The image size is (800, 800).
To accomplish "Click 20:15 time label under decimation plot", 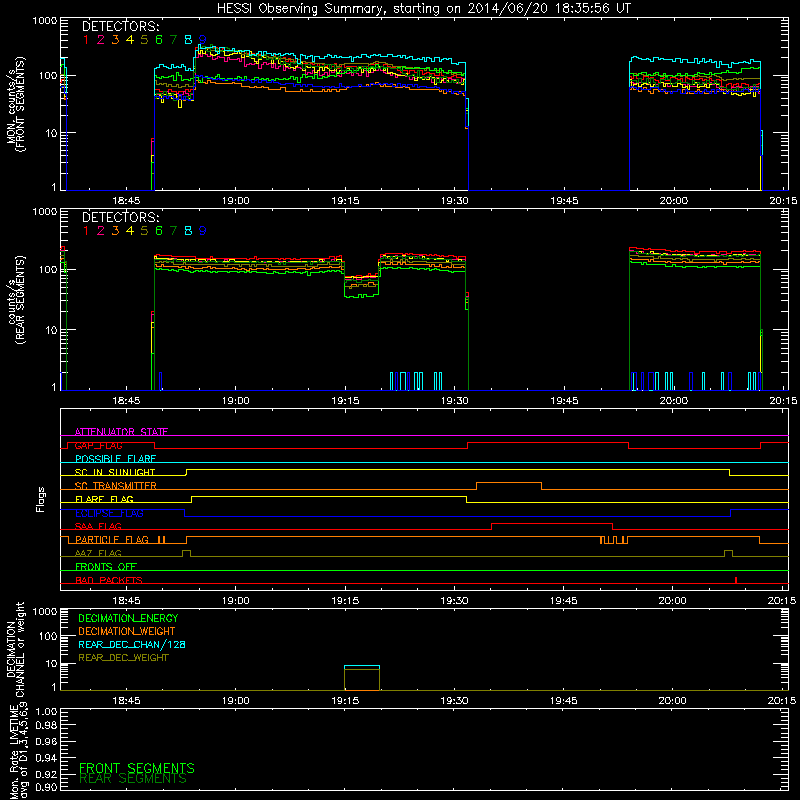I will tap(782, 701).
